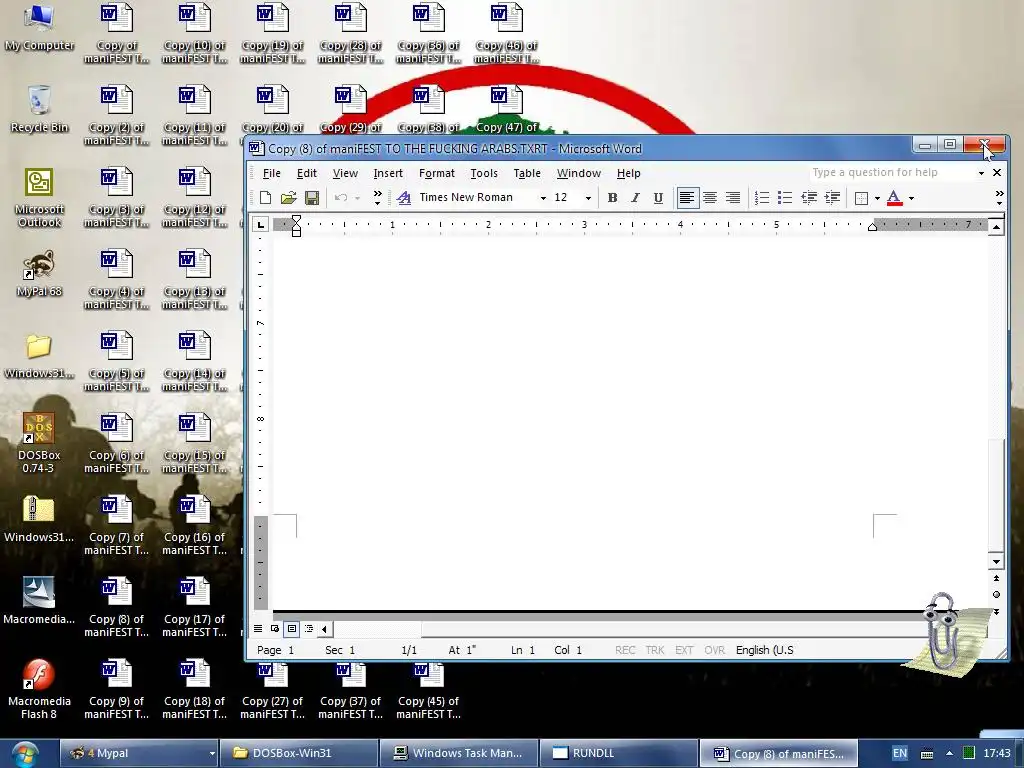1024x768 pixels.
Task: Select the My Computer desktop icon
Action: click(x=39, y=27)
